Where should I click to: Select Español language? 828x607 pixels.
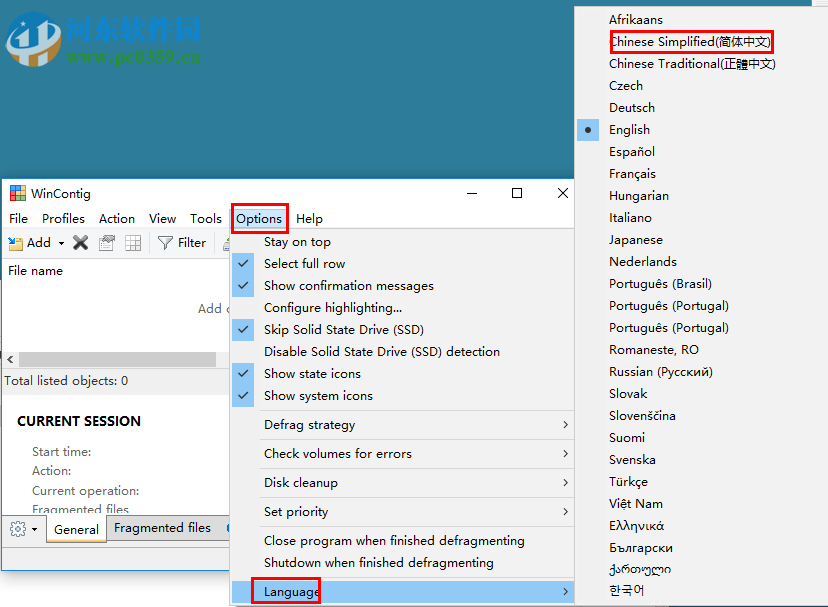point(632,152)
